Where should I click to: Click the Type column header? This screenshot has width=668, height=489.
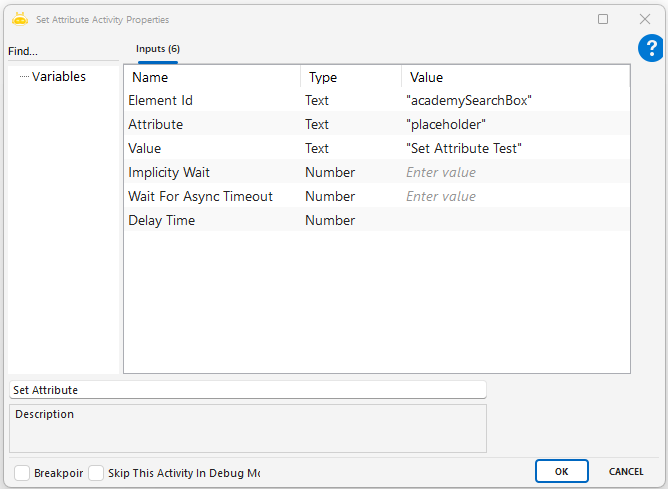350,77
